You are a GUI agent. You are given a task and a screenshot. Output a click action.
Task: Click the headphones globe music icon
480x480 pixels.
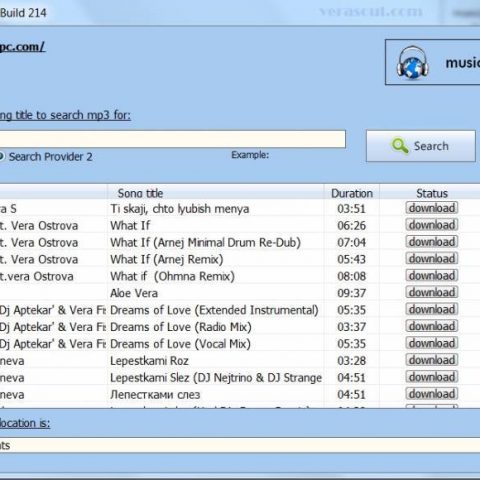412,62
